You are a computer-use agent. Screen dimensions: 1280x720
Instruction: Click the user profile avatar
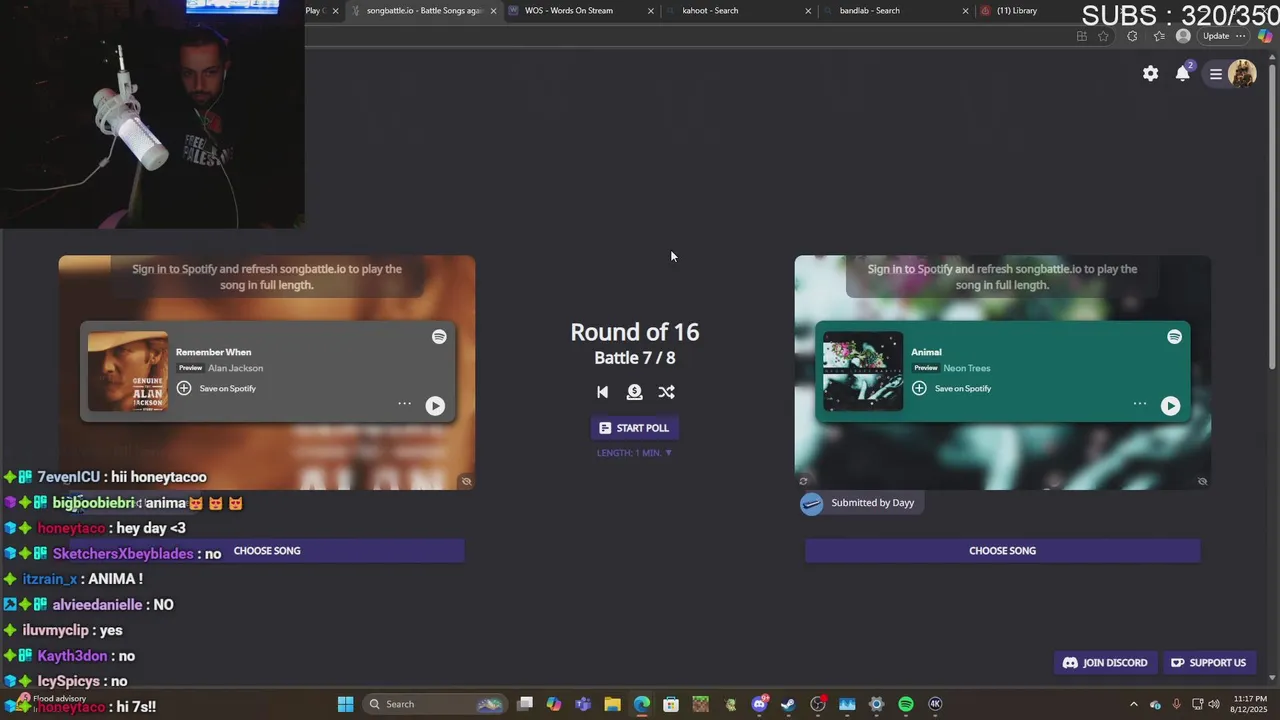tap(1242, 73)
